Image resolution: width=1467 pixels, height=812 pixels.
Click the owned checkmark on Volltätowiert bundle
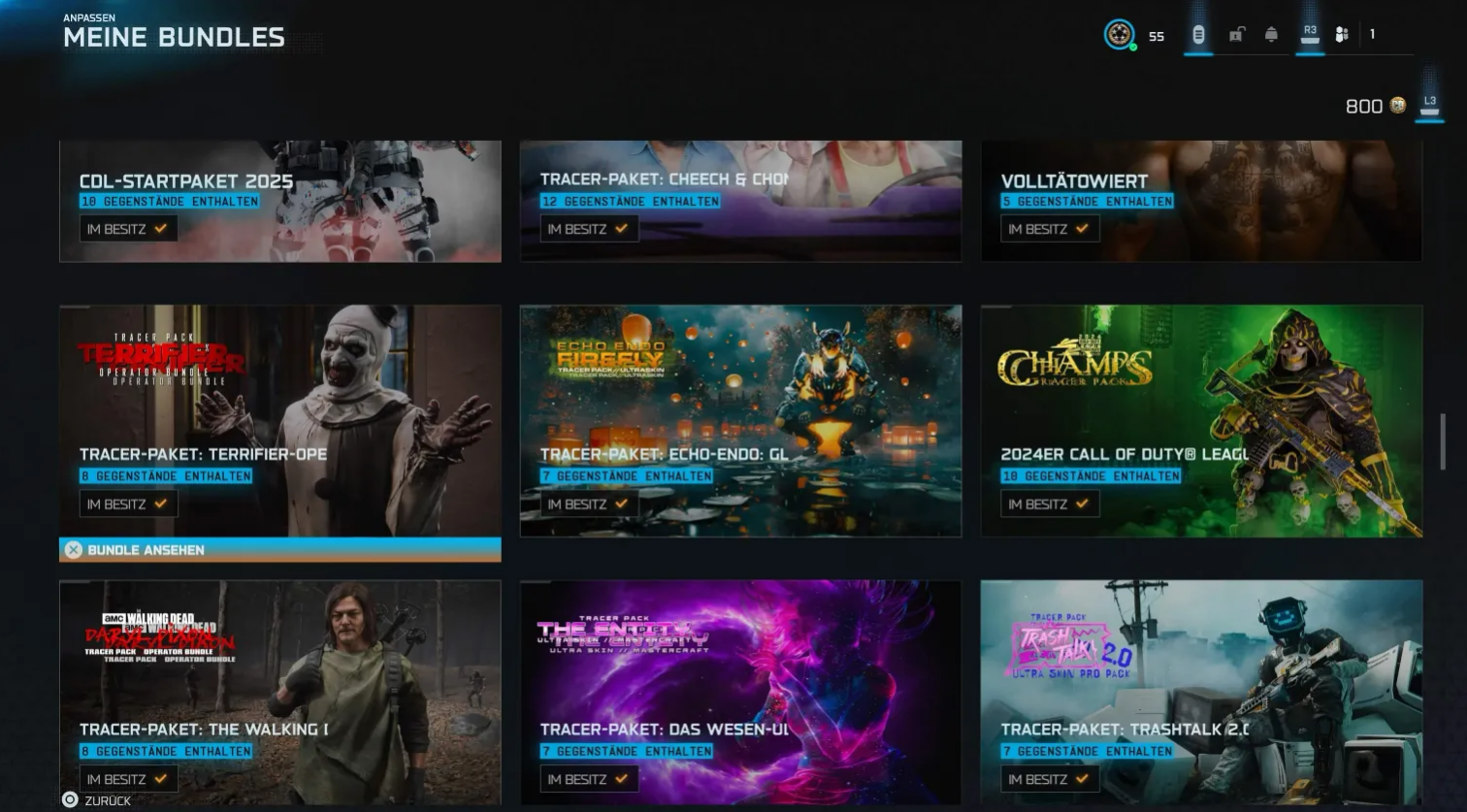[x=1082, y=229]
